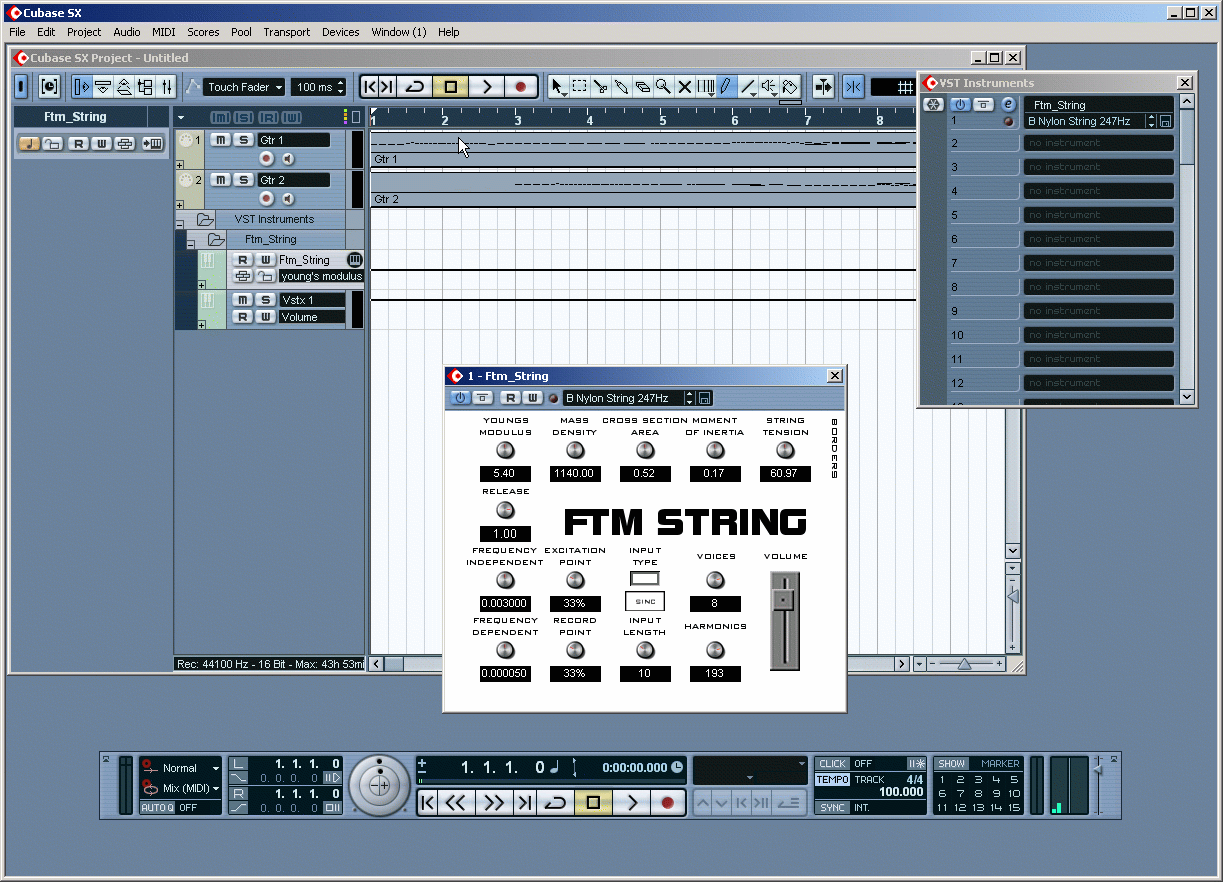Viewport: 1223px width, 882px height.
Task: Adjust the FTM String volume slider
Action: point(785,600)
